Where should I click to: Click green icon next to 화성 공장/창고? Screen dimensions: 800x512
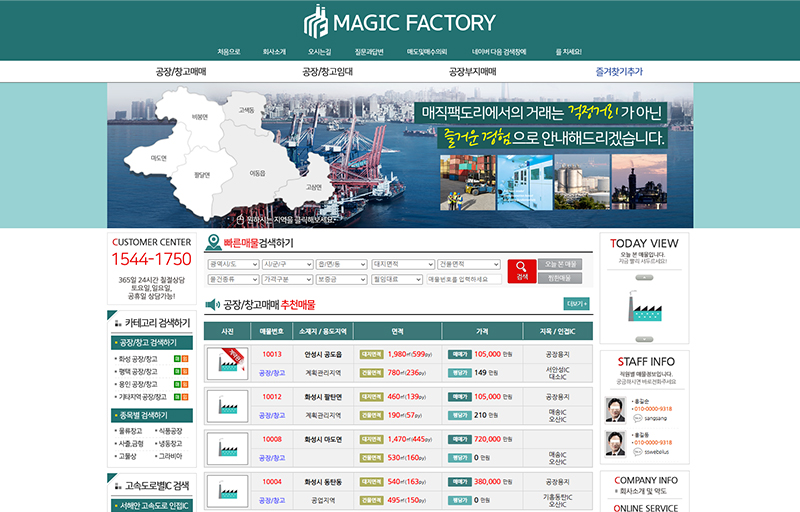tap(177, 359)
